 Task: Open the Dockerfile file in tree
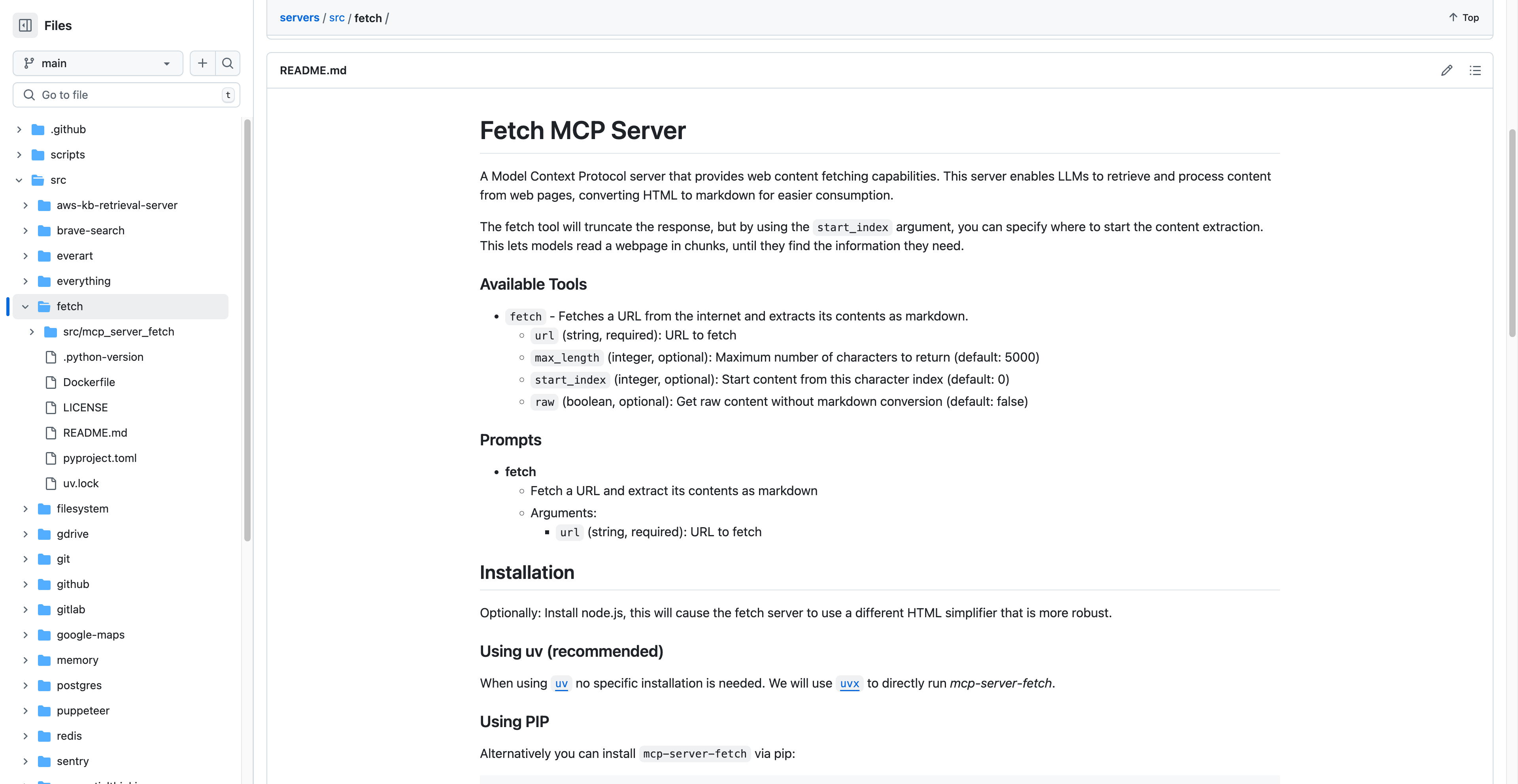[89, 382]
